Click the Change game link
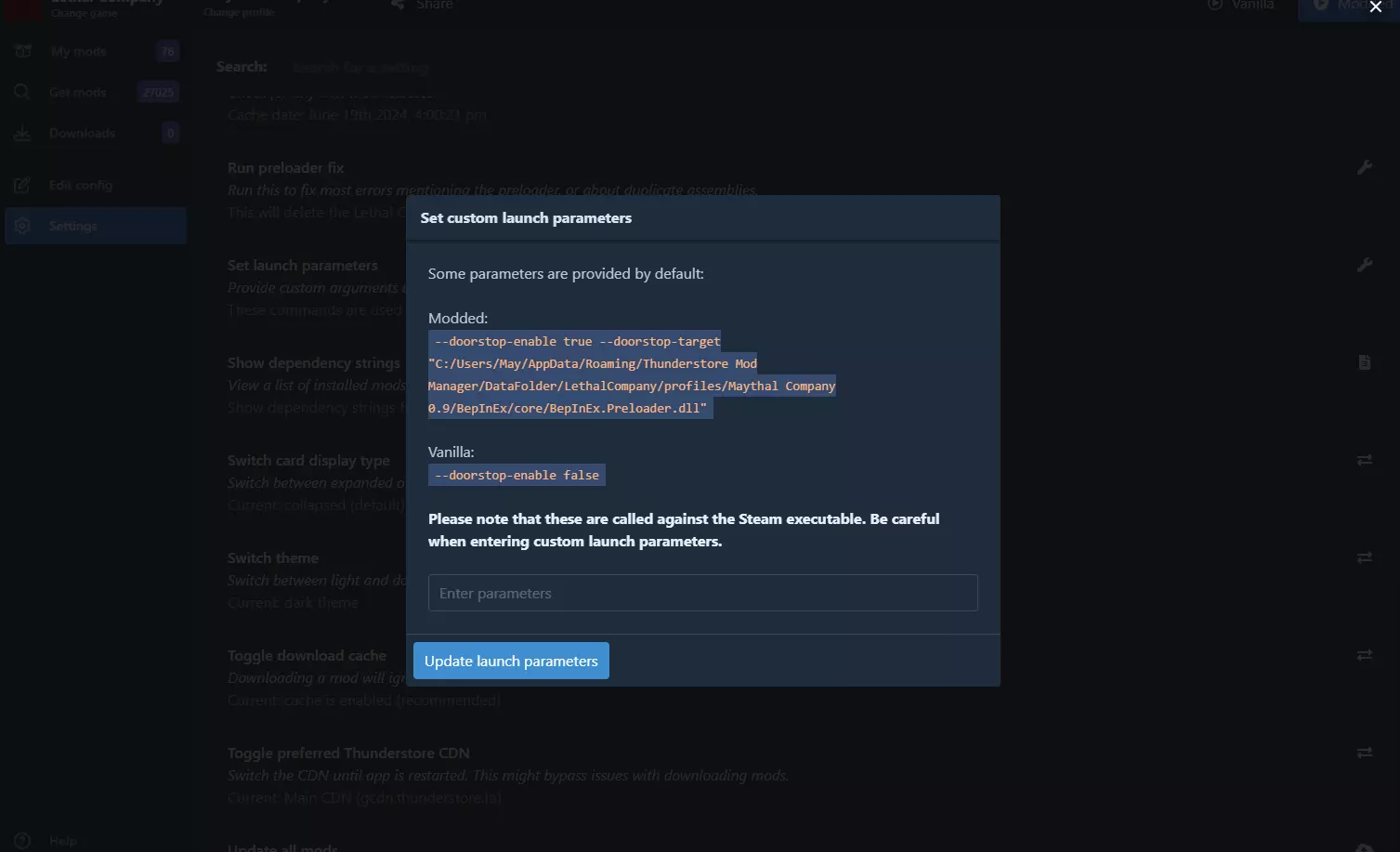The height and width of the screenshot is (852, 1400). pos(84,13)
